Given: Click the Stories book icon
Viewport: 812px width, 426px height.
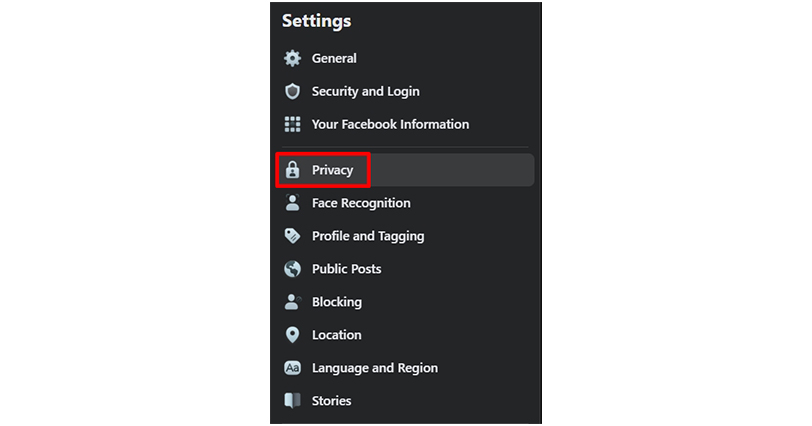Looking at the screenshot, I should (292, 401).
